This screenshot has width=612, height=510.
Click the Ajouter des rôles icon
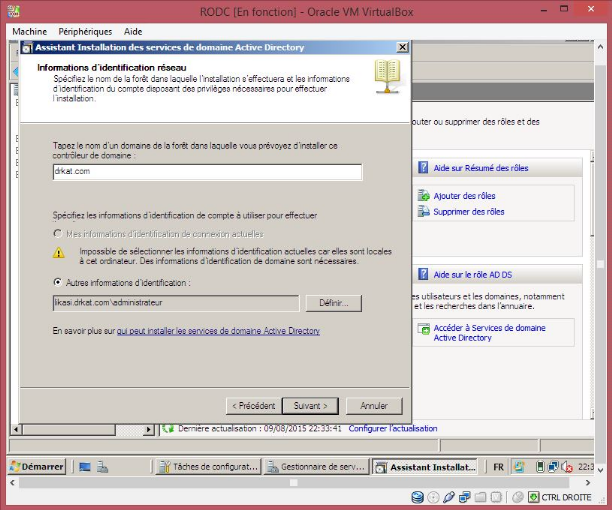tap(425, 196)
